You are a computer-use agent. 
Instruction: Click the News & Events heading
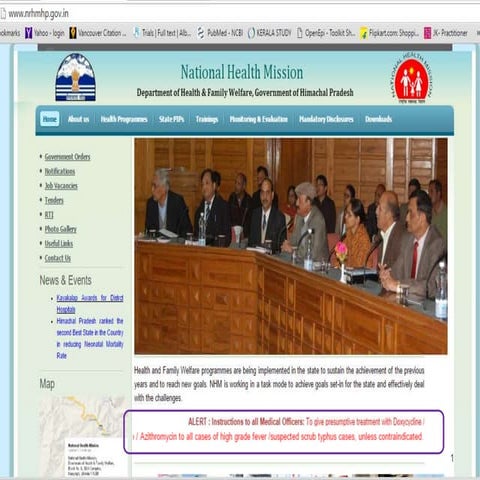coord(66,280)
